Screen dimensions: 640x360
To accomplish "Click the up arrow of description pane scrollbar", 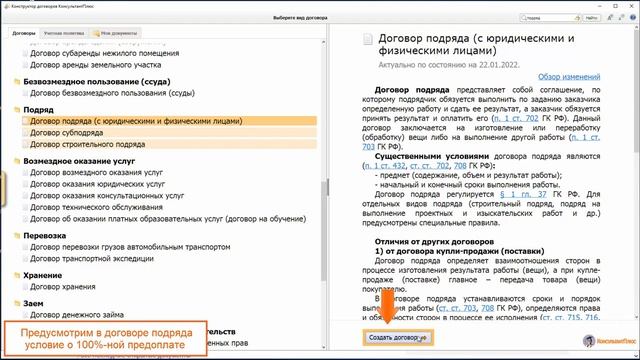I will (x=637, y=27).
